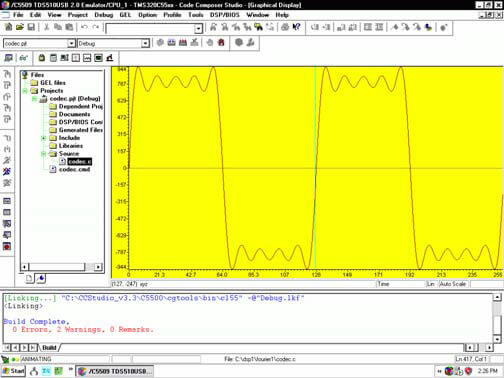Image resolution: width=504 pixels, height=378 pixels.
Task: Click the Print icon in toolbar
Action: point(285,27)
